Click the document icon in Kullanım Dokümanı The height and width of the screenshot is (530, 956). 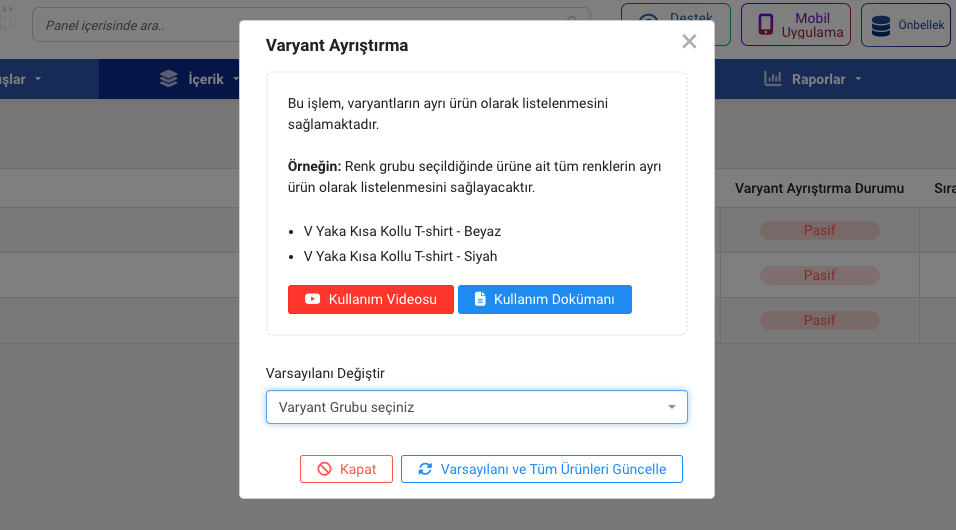tap(480, 299)
